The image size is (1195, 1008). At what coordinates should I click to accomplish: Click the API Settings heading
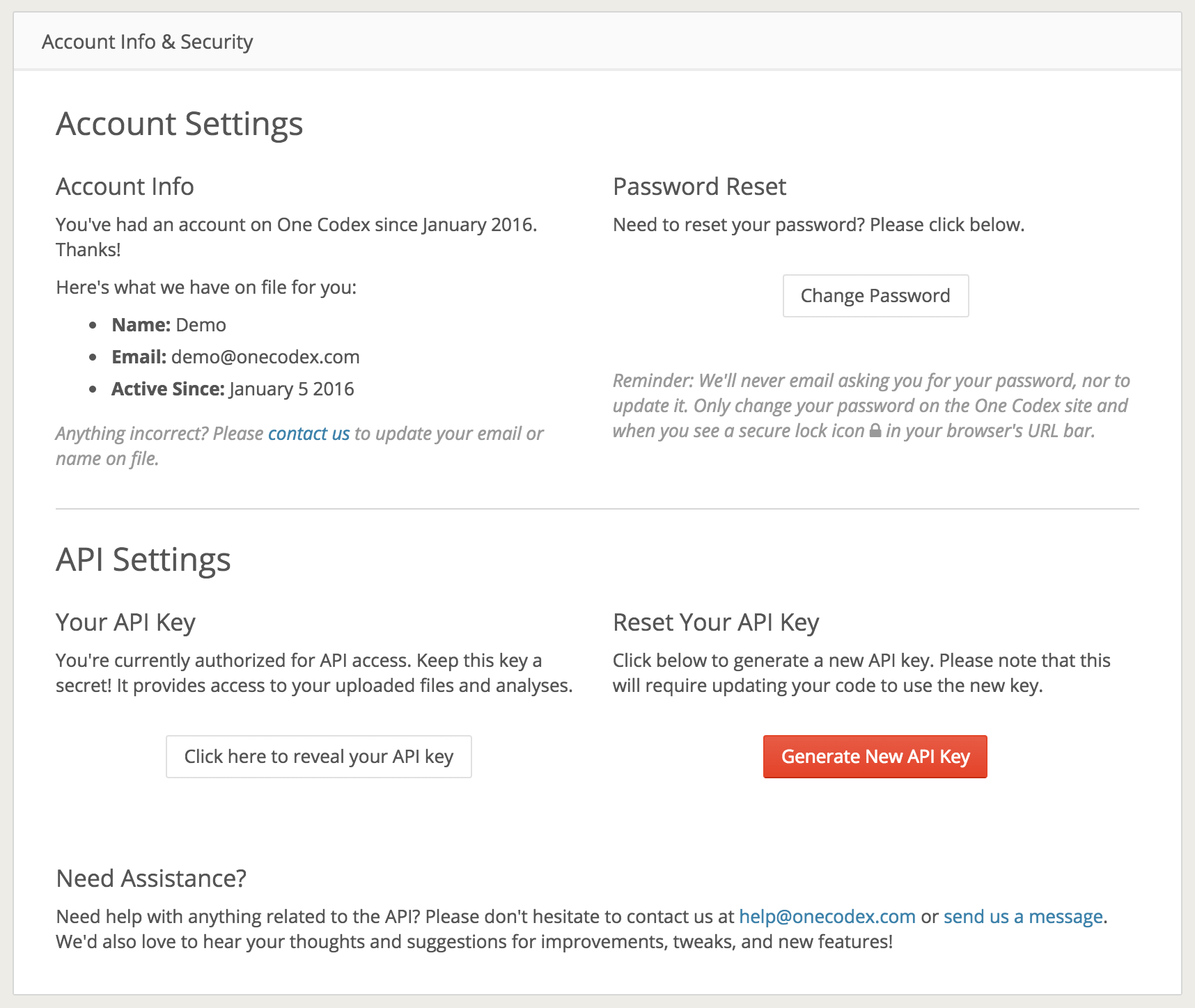pos(143,560)
